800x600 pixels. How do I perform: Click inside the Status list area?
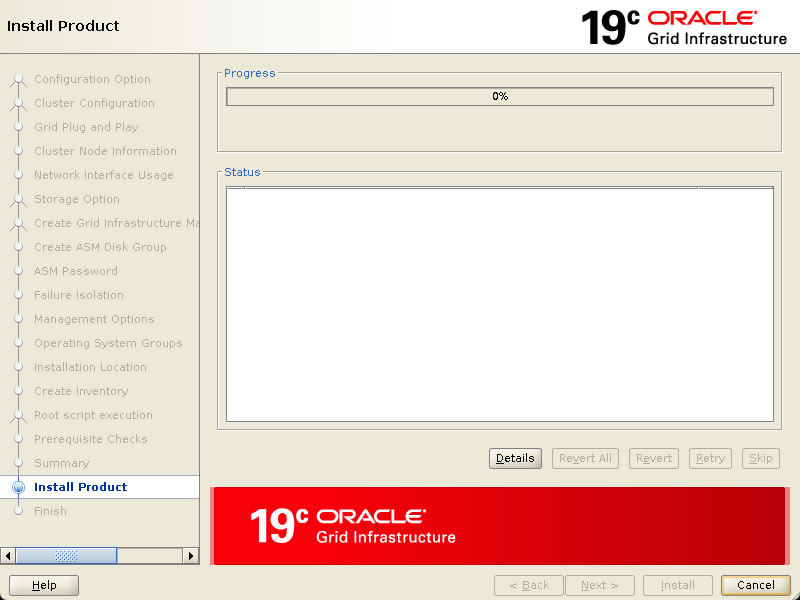[x=500, y=304]
